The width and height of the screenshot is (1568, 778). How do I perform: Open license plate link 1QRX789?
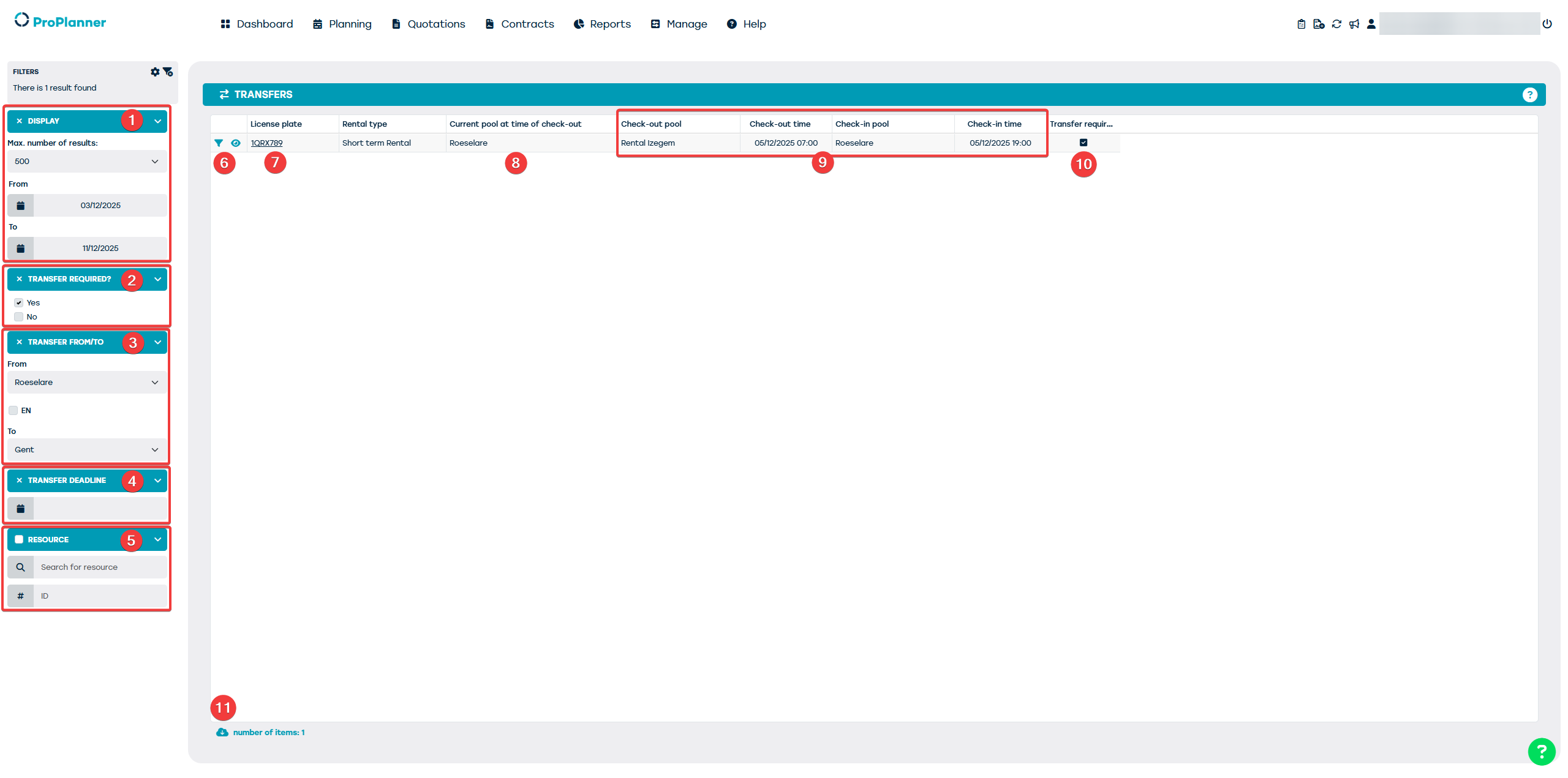click(266, 143)
